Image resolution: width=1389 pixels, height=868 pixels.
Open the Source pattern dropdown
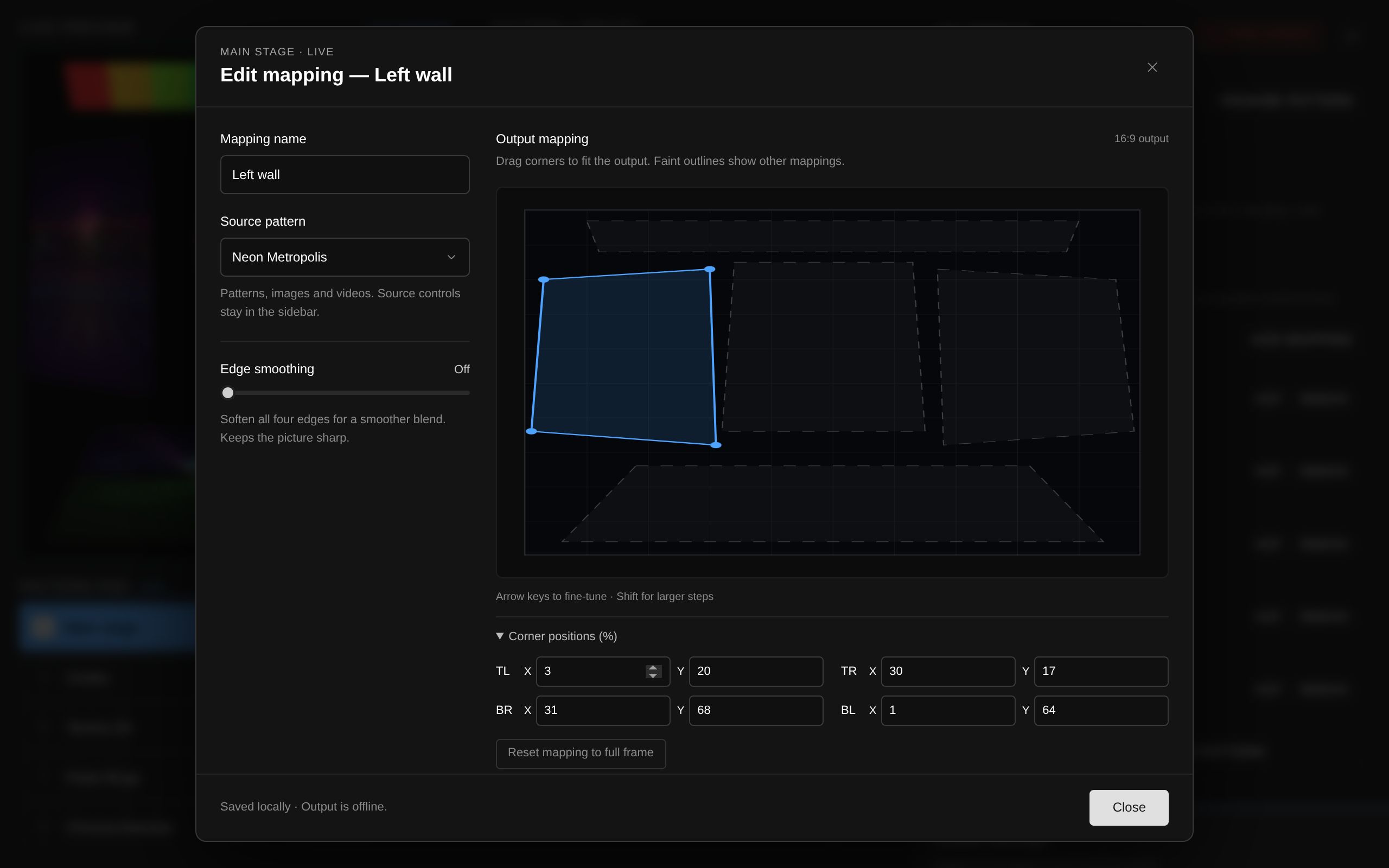point(345,257)
